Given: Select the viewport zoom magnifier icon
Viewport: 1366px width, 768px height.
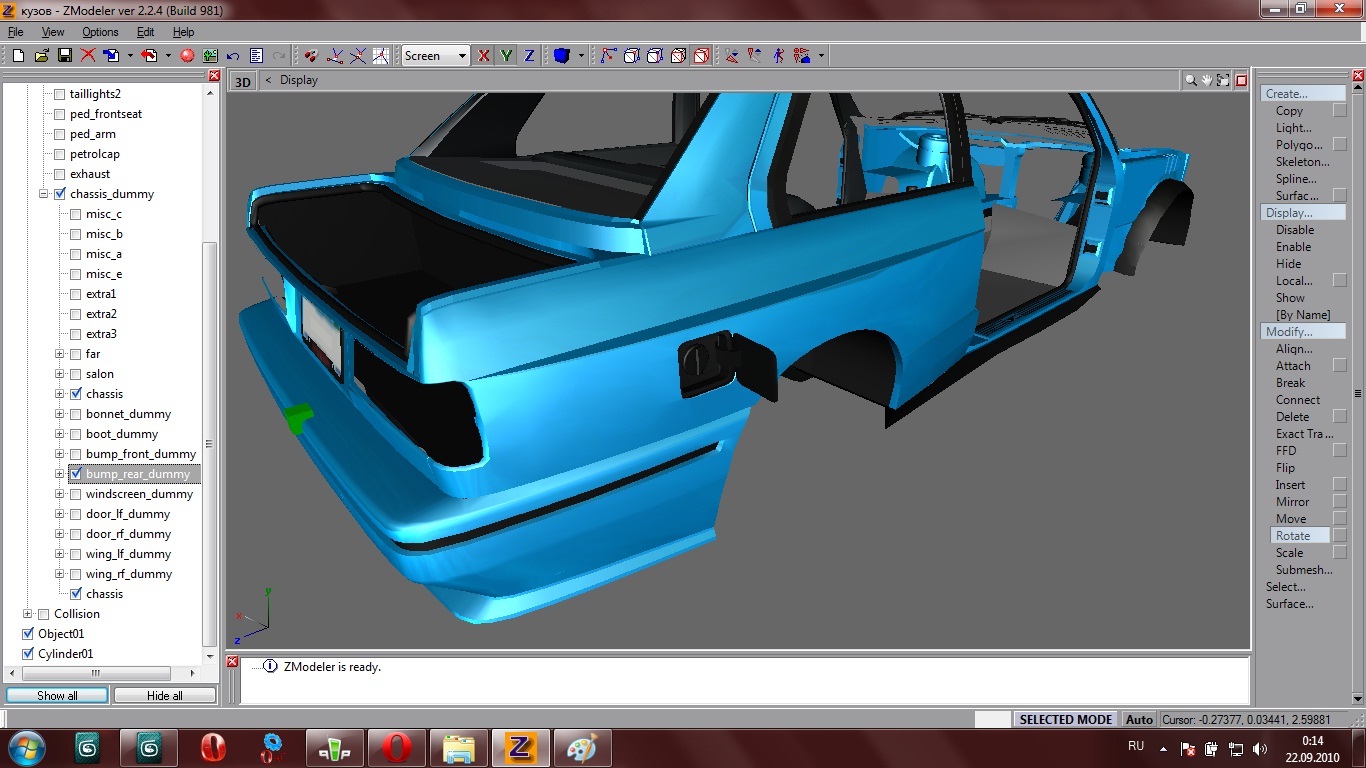Looking at the screenshot, I should [x=1190, y=80].
